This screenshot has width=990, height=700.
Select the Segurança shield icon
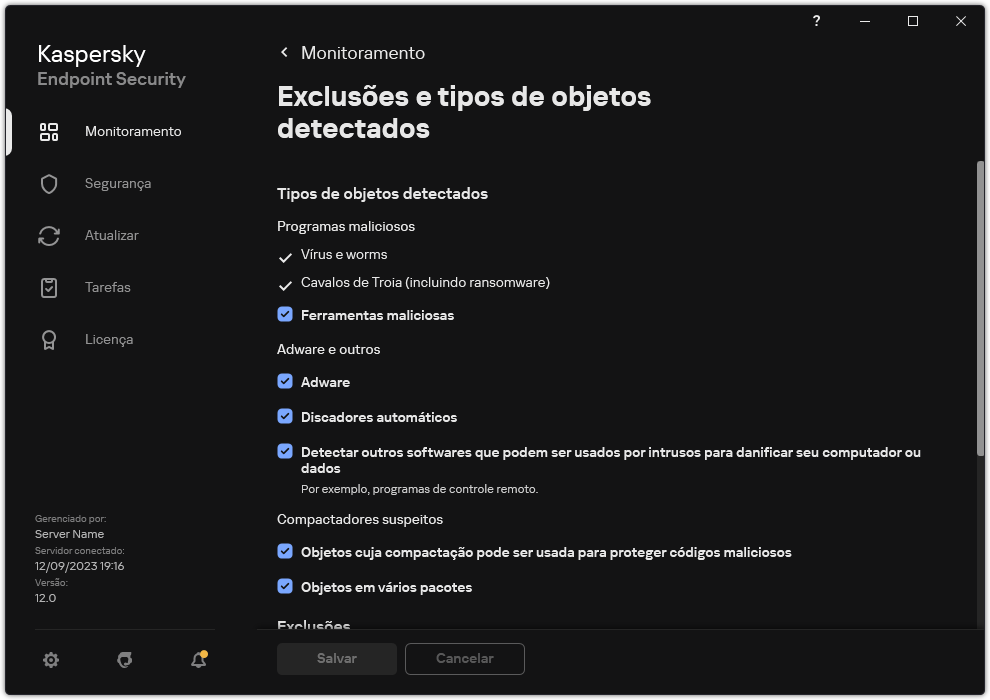click(x=49, y=183)
